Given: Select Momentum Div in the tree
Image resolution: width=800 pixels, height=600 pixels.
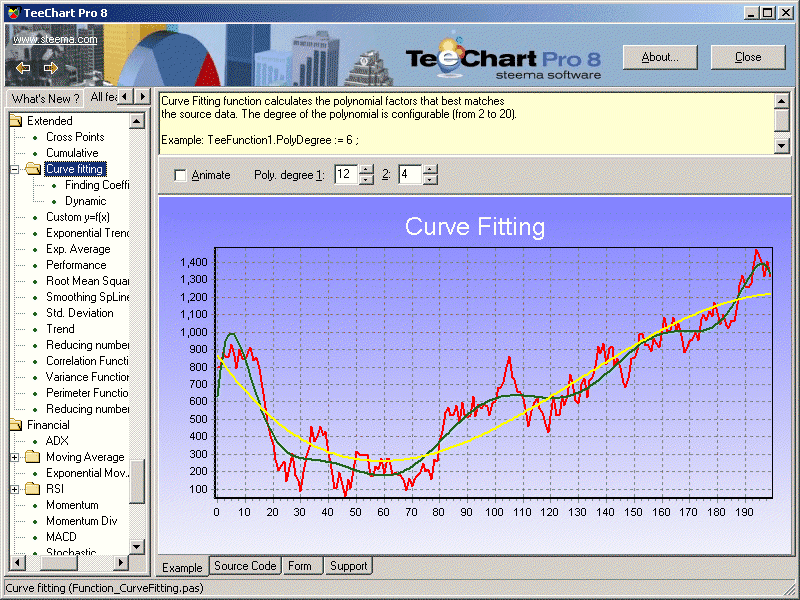Looking at the screenshot, I should (82, 521).
